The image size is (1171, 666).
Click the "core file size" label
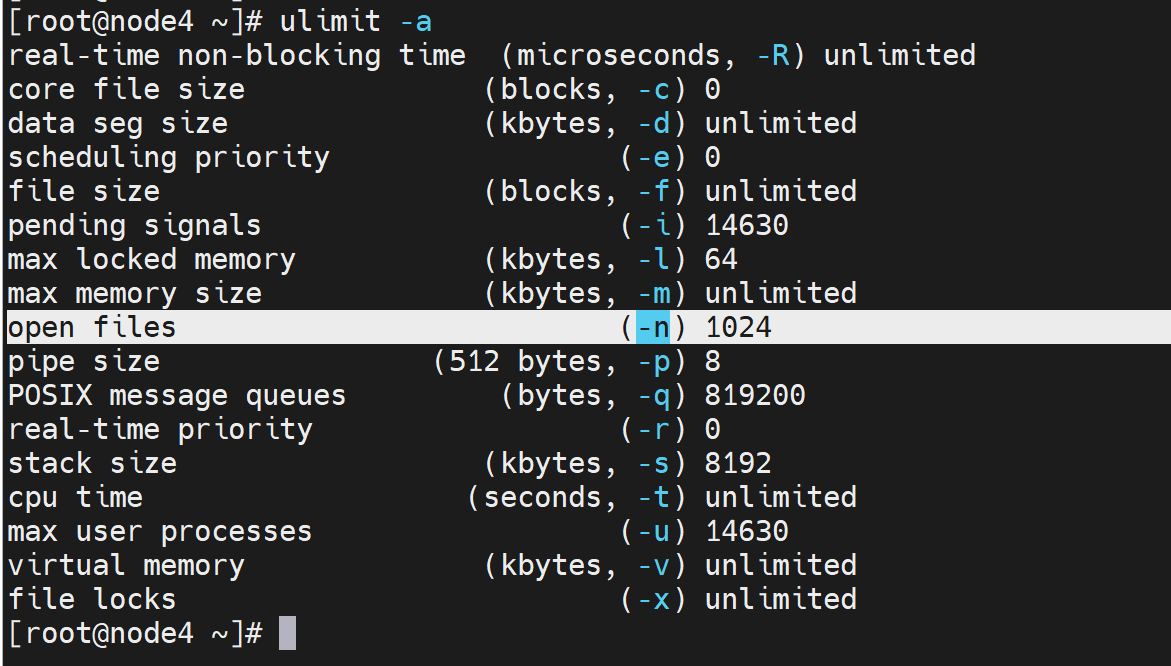(126, 89)
